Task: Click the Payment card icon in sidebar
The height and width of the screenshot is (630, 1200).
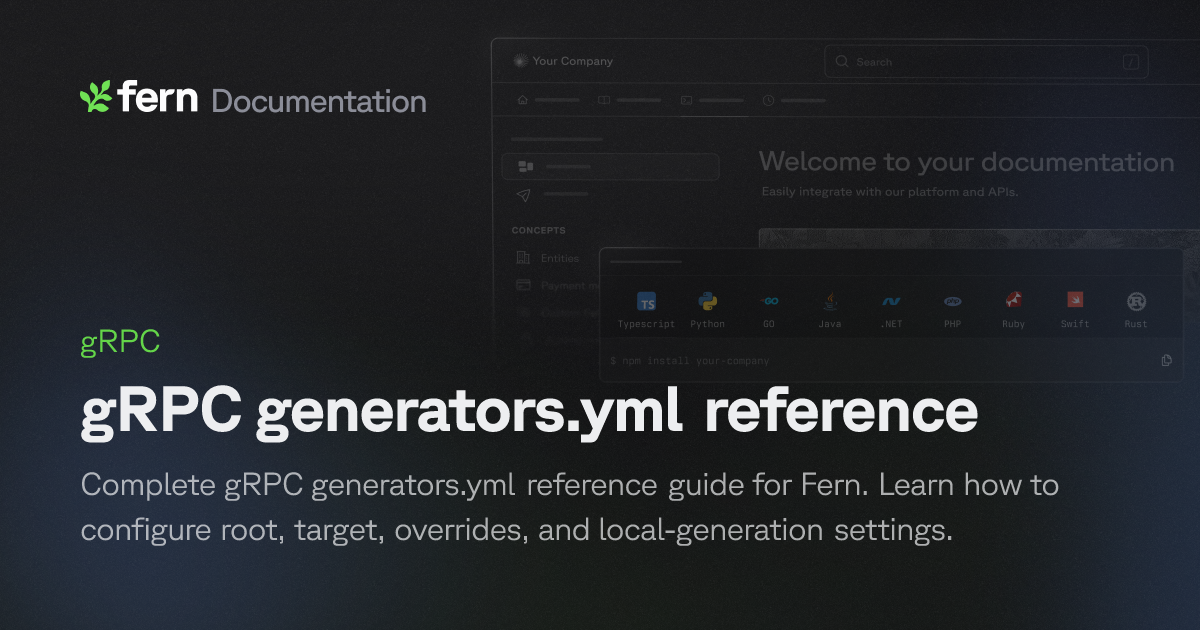Action: (x=523, y=285)
